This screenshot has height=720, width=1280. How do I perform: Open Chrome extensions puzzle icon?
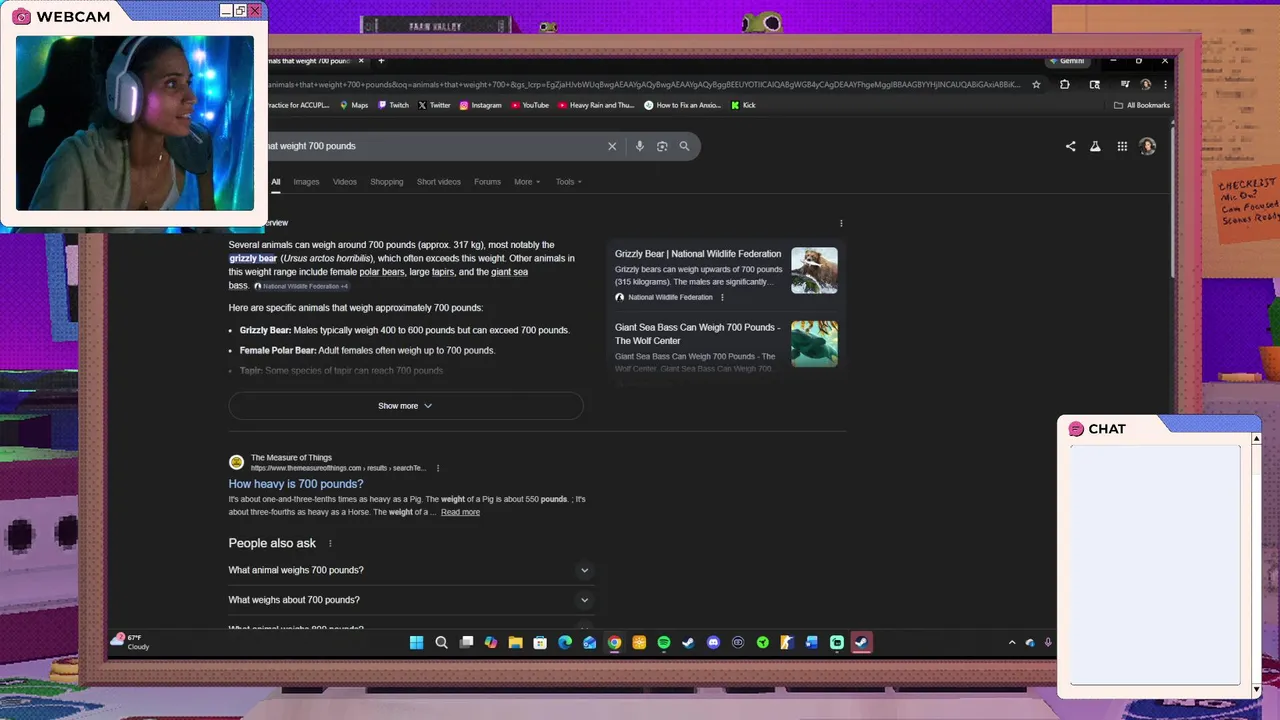tap(1065, 85)
